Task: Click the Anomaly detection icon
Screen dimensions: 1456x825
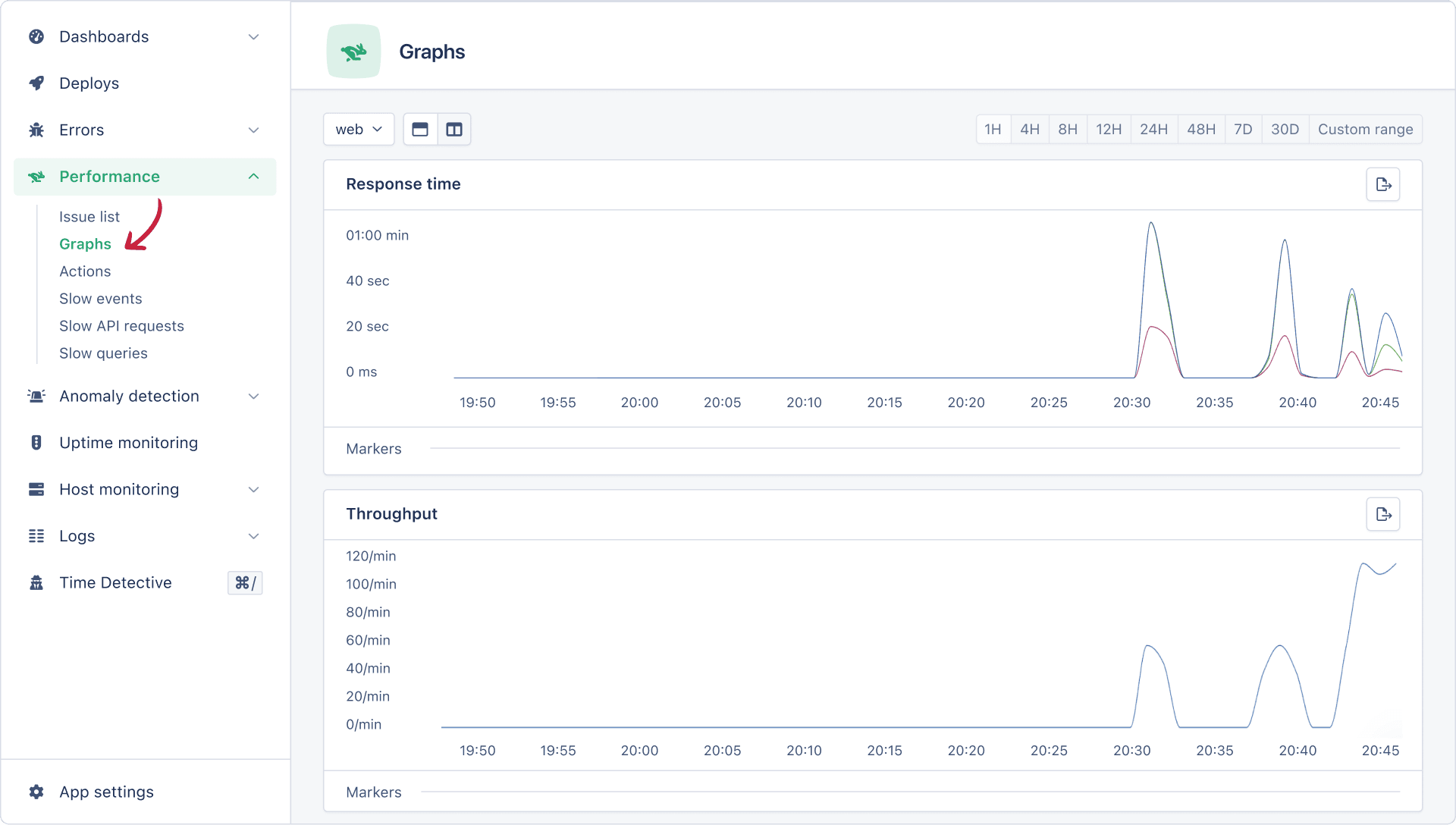Action: (x=36, y=395)
